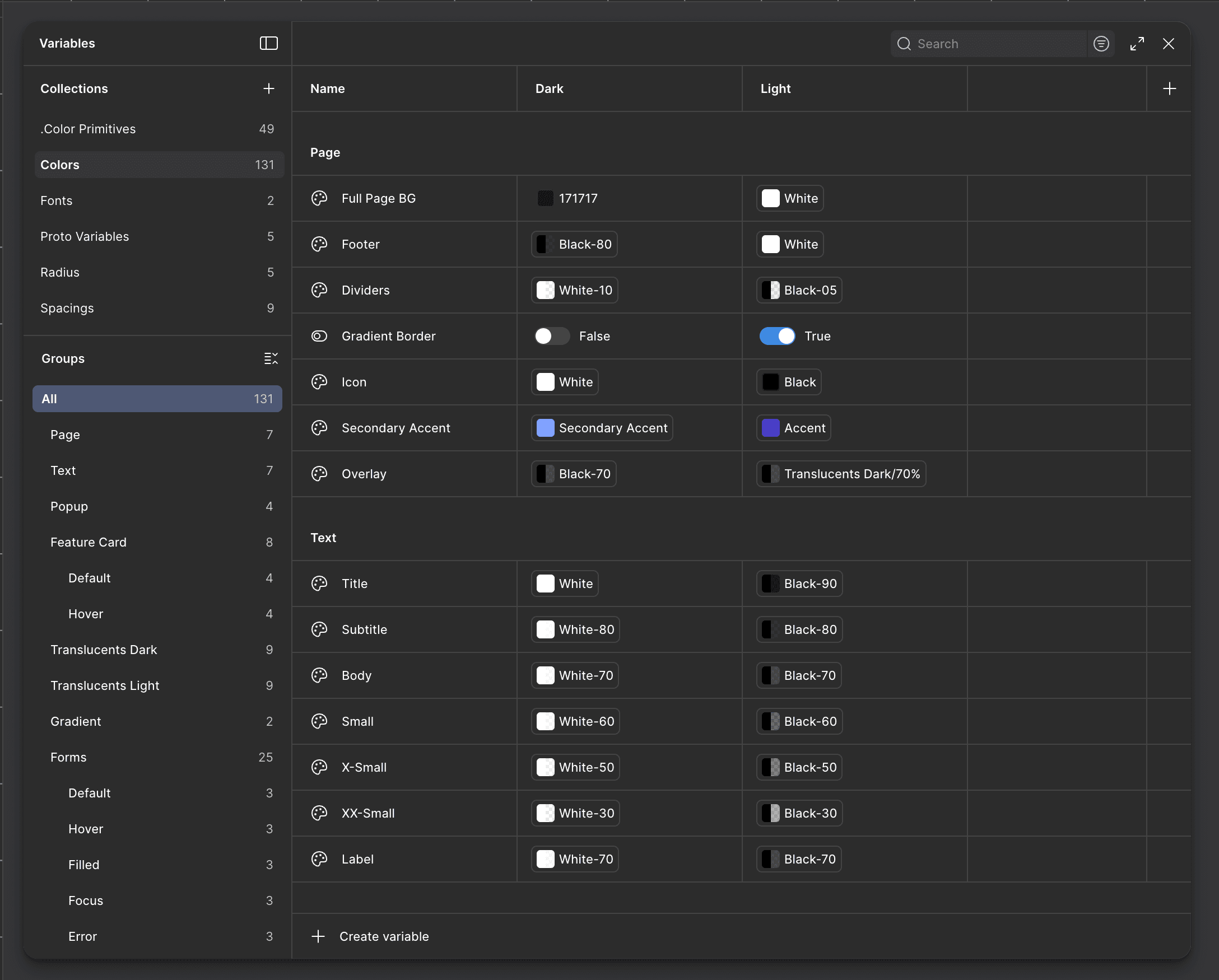This screenshot has width=1219, height=980.
Task: Toggle the sidebar panel icon
Action: tap(268, 44)
